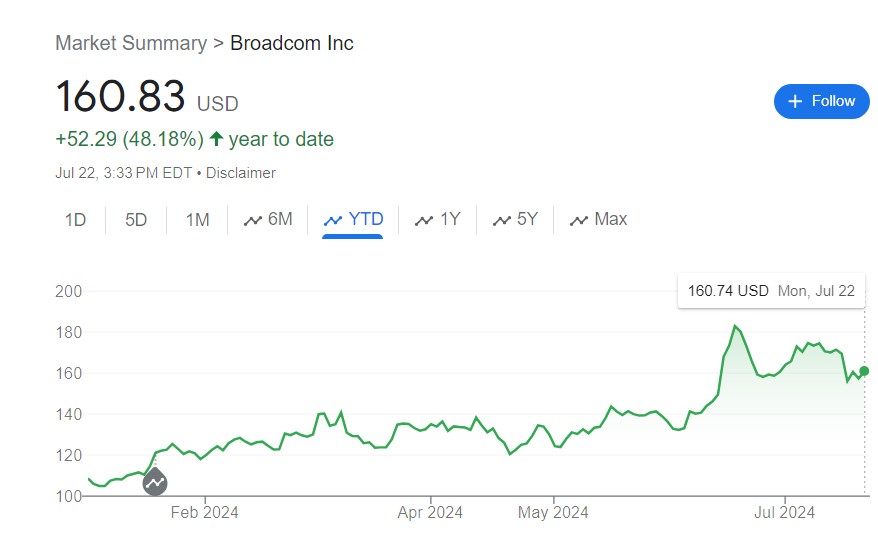The height and width of the screenshot is (536, 878).
Task: Click the plus icon on Follow button
Action: click(796, 101)
